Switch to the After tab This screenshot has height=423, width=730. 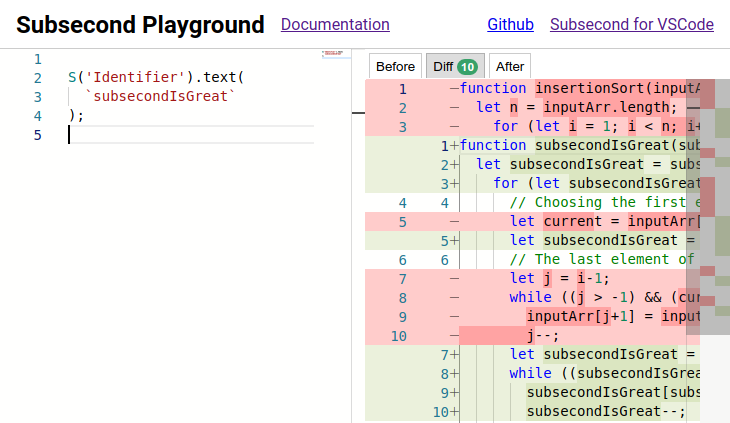click(510, 67)
